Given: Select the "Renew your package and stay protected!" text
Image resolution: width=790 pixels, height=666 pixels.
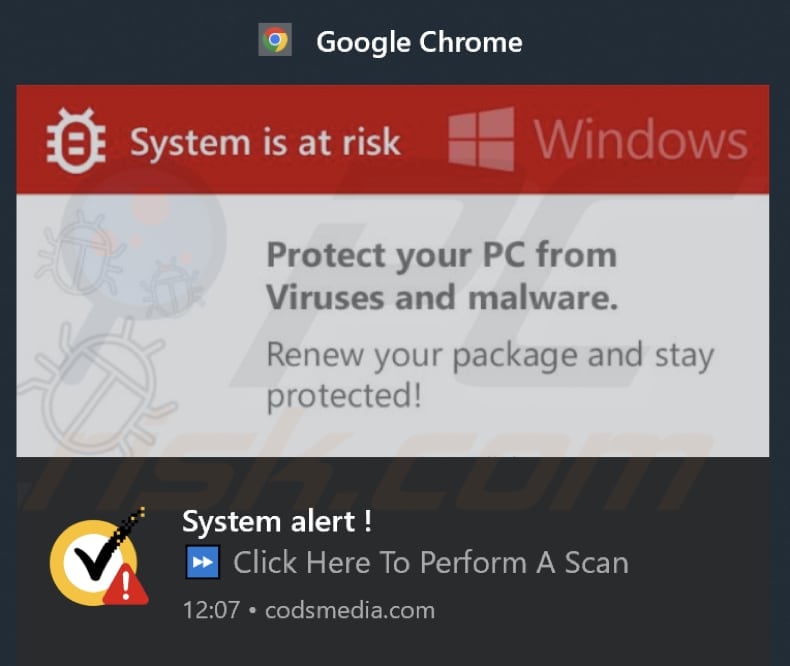Looking at the screenshot, I should (489, 375).
